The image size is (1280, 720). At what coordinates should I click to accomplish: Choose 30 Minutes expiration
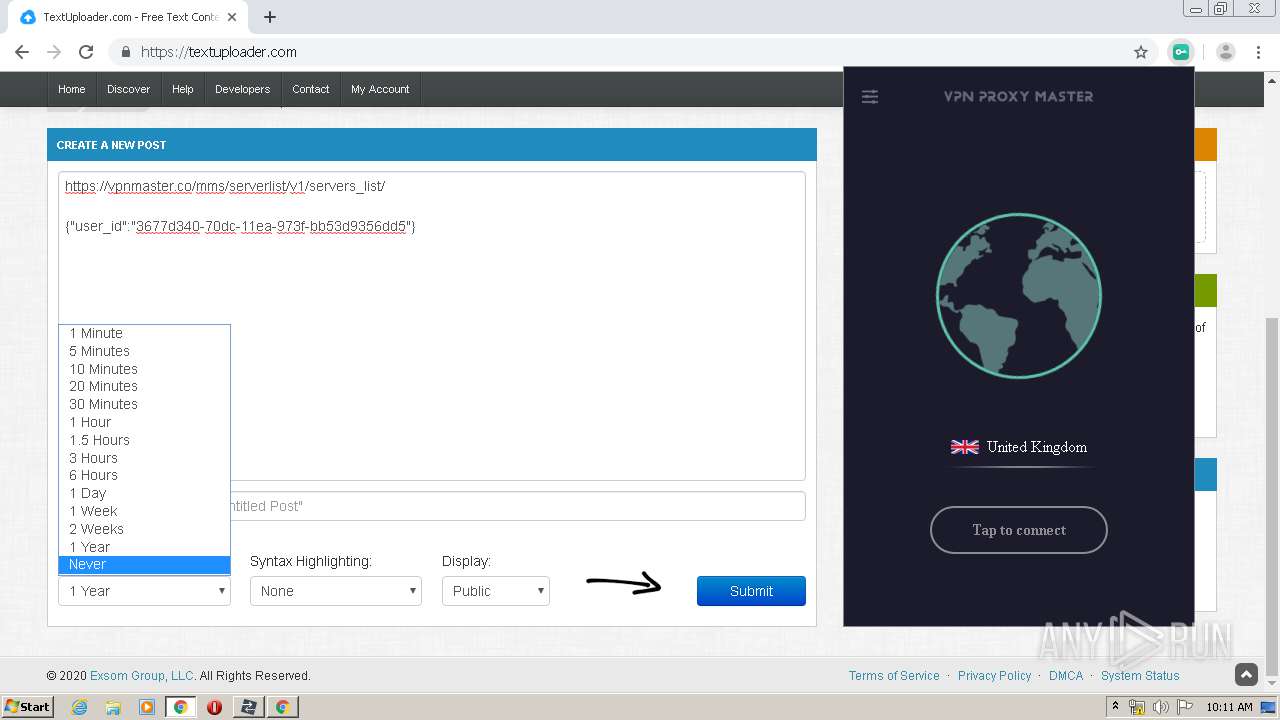pyautogui.click(x=144, y=404)
